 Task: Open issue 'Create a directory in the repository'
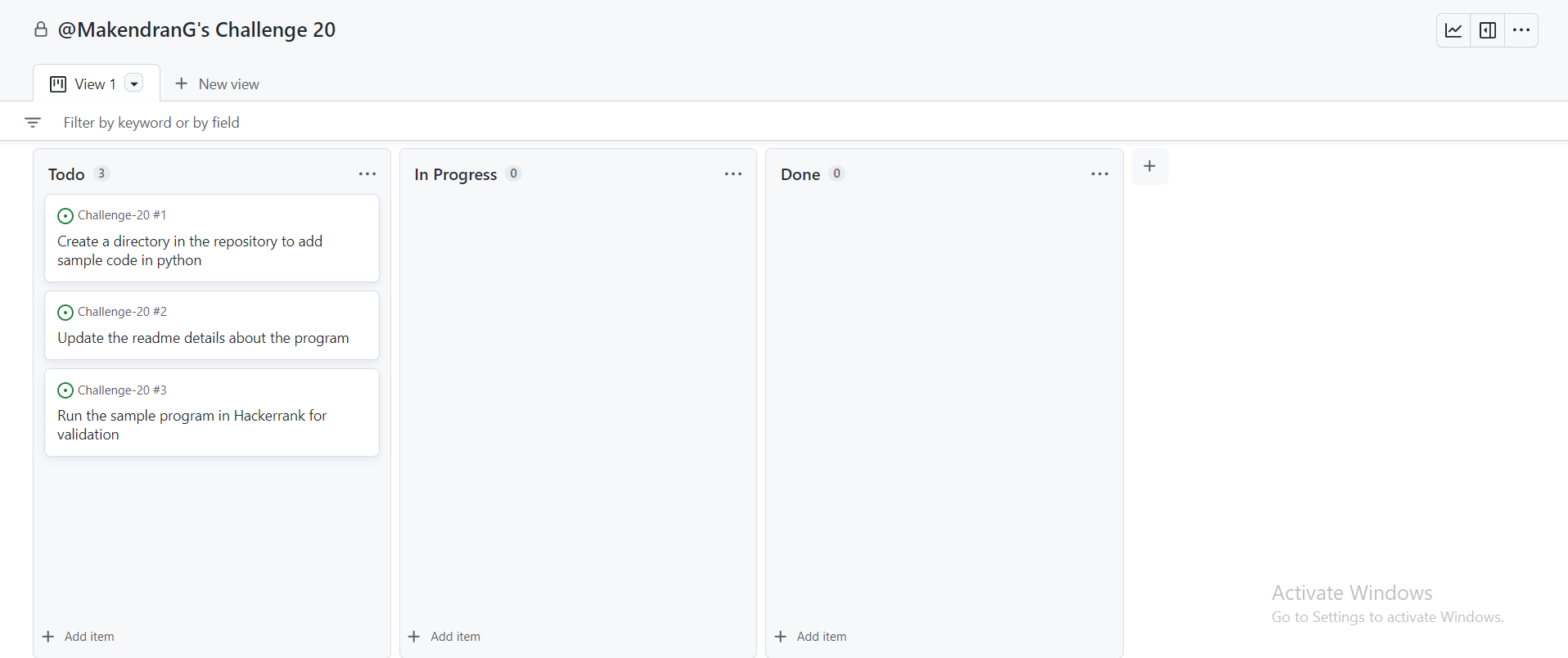[x=190, y=250]
